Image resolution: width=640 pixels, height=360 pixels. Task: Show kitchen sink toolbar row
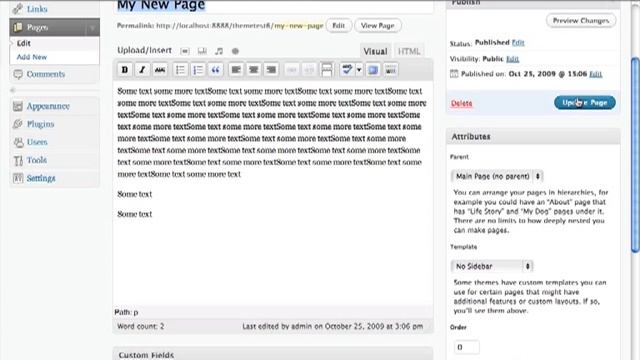[391, 70]
